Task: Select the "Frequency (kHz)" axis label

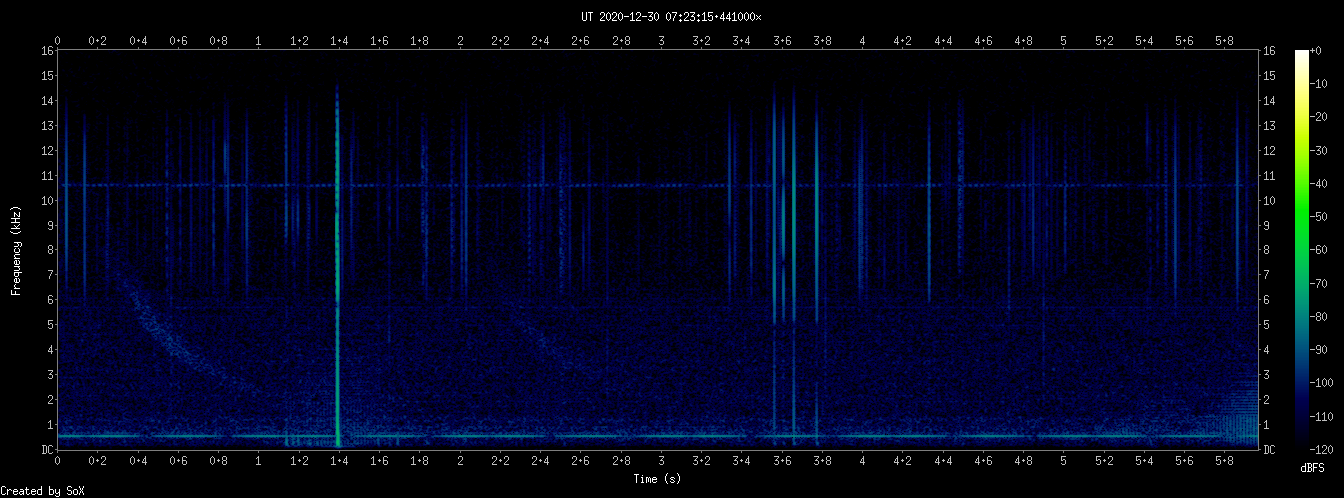Action: (16, 250)
